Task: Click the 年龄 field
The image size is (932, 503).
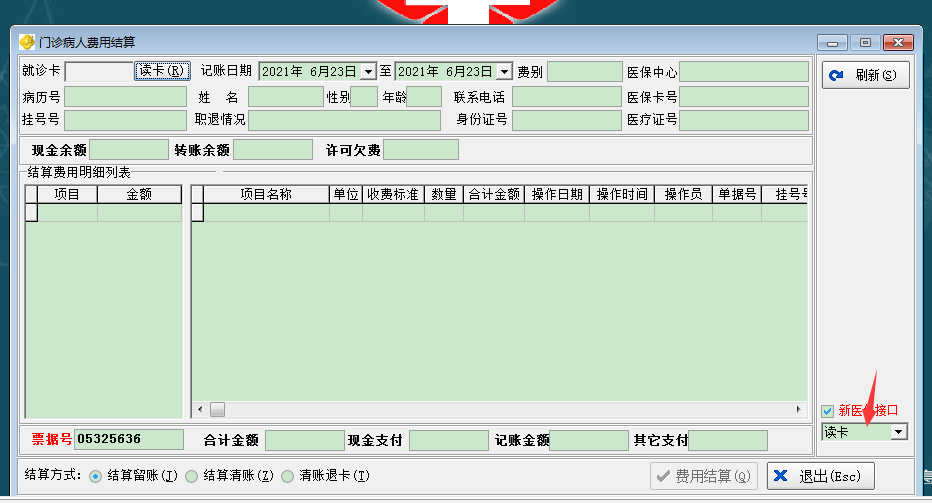Action: point(424,97)
